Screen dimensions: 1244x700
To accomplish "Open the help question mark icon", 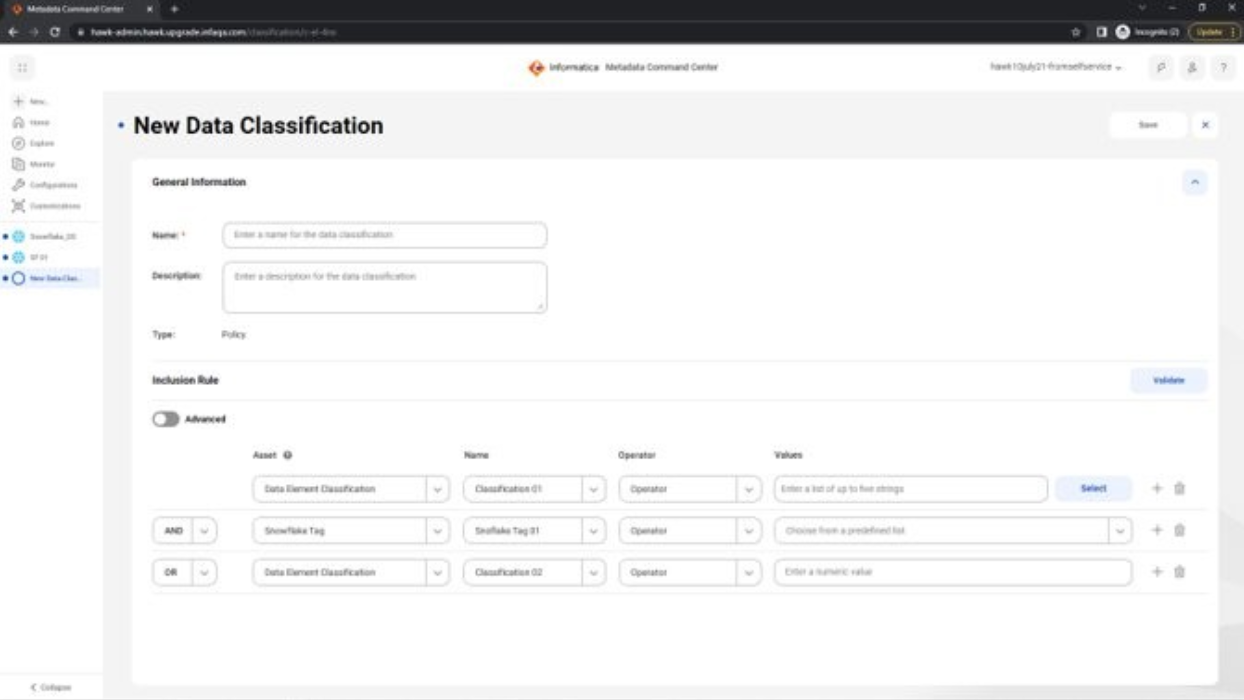I will [x=1223, y=68].
